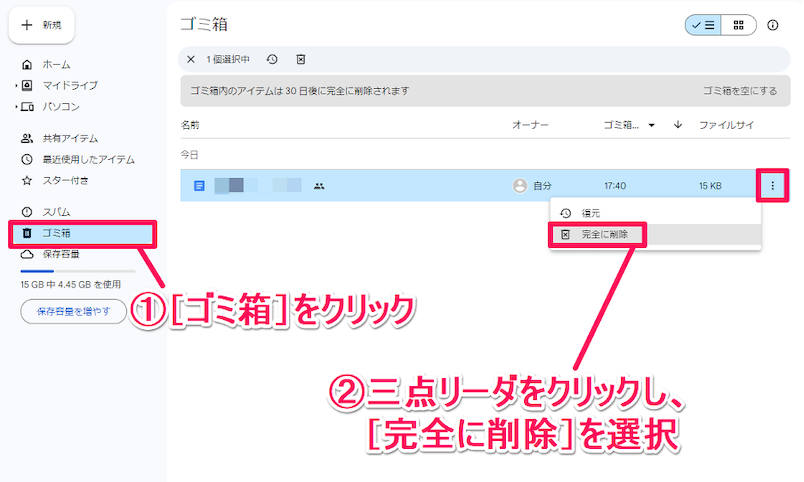This screenshot has width=804, height=482.
Task: Open スパム in the sidebar
Action: pos(55,212)
